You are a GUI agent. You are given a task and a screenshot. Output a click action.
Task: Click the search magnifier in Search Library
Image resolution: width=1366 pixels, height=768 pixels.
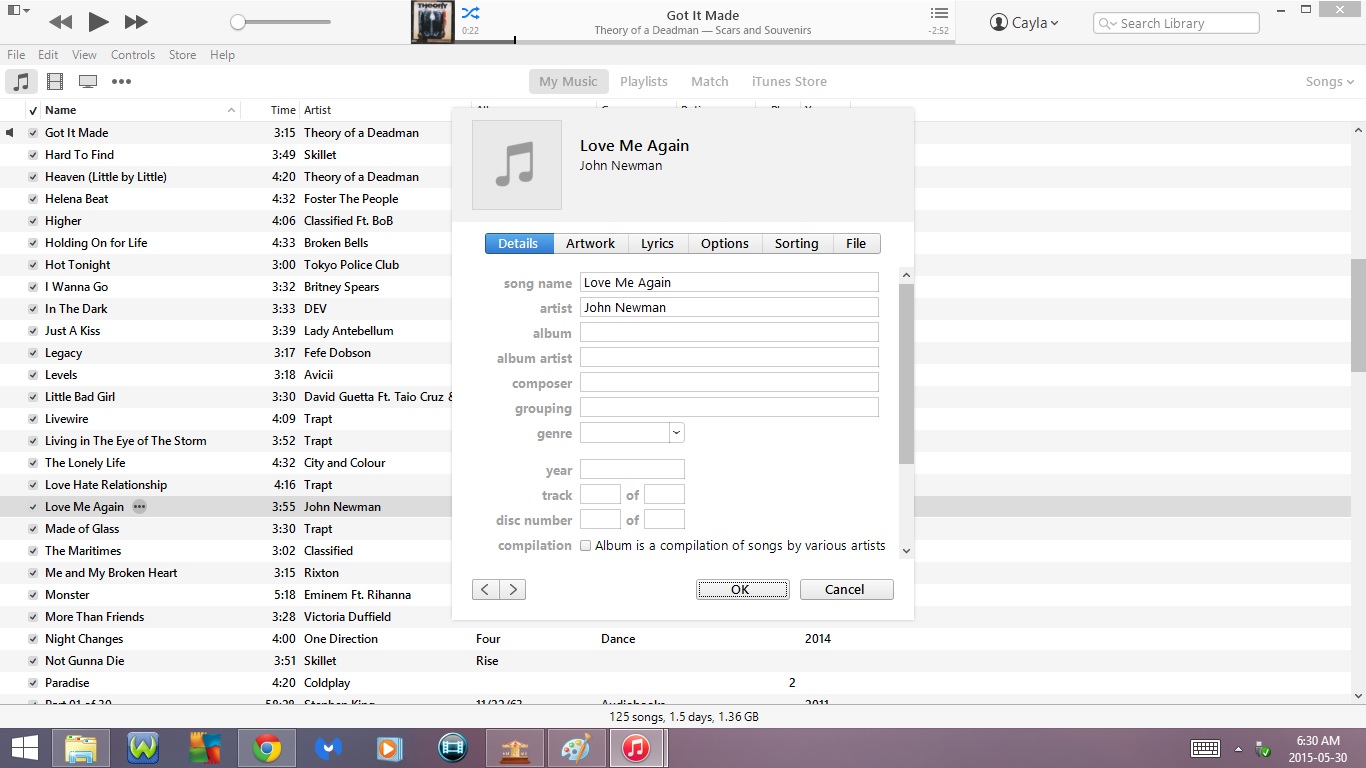pos(1107,23)
